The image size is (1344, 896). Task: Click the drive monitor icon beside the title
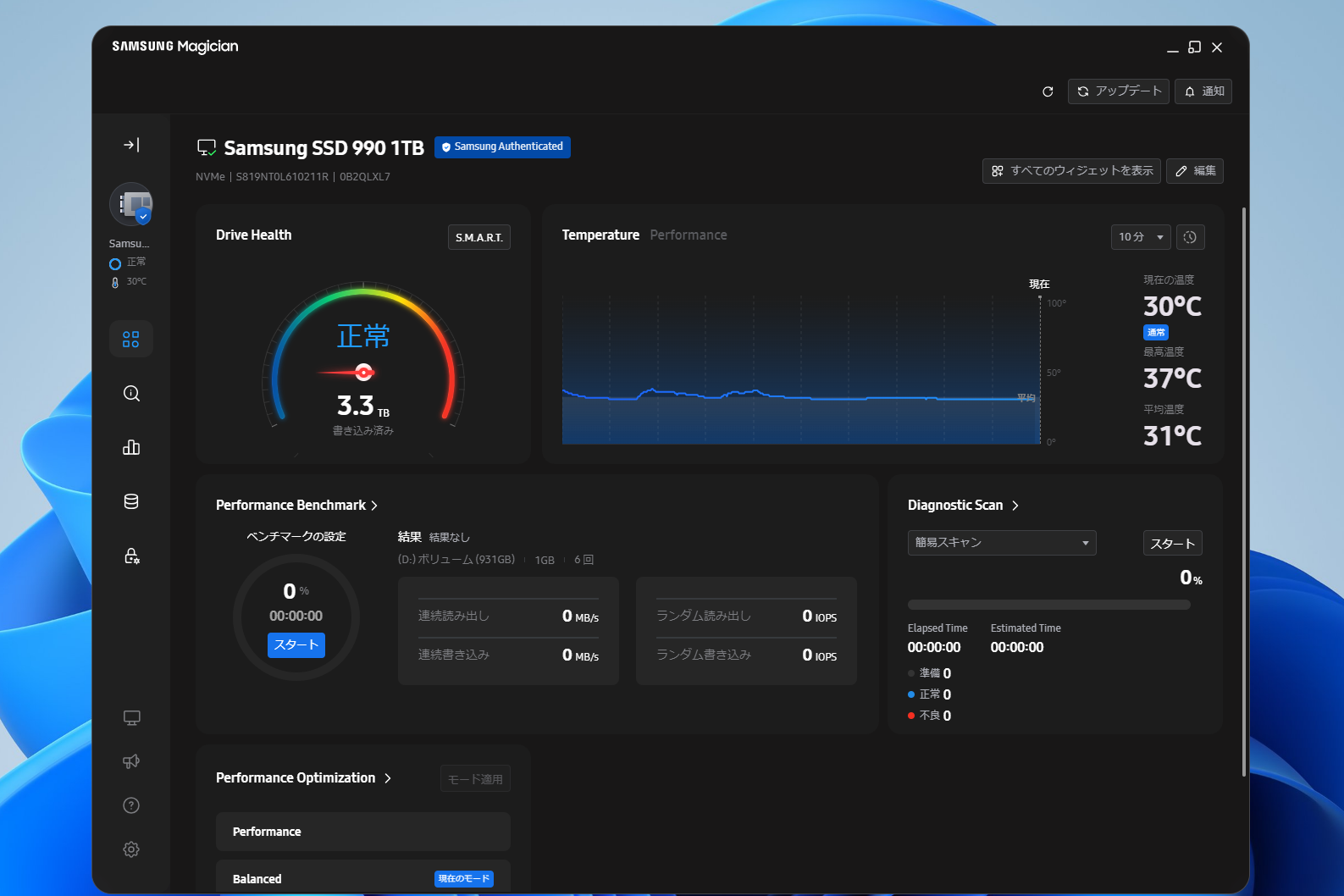[x=207, y=148]
